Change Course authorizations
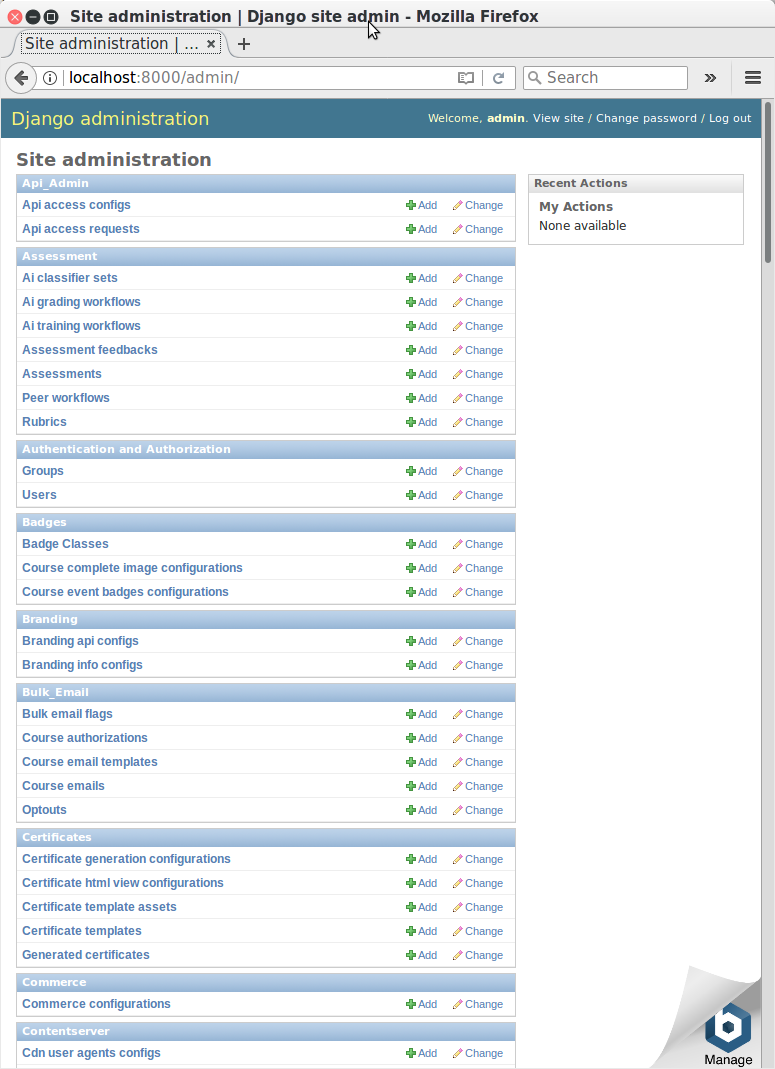Screen dimensions: 775x1069 pos(478,738)
